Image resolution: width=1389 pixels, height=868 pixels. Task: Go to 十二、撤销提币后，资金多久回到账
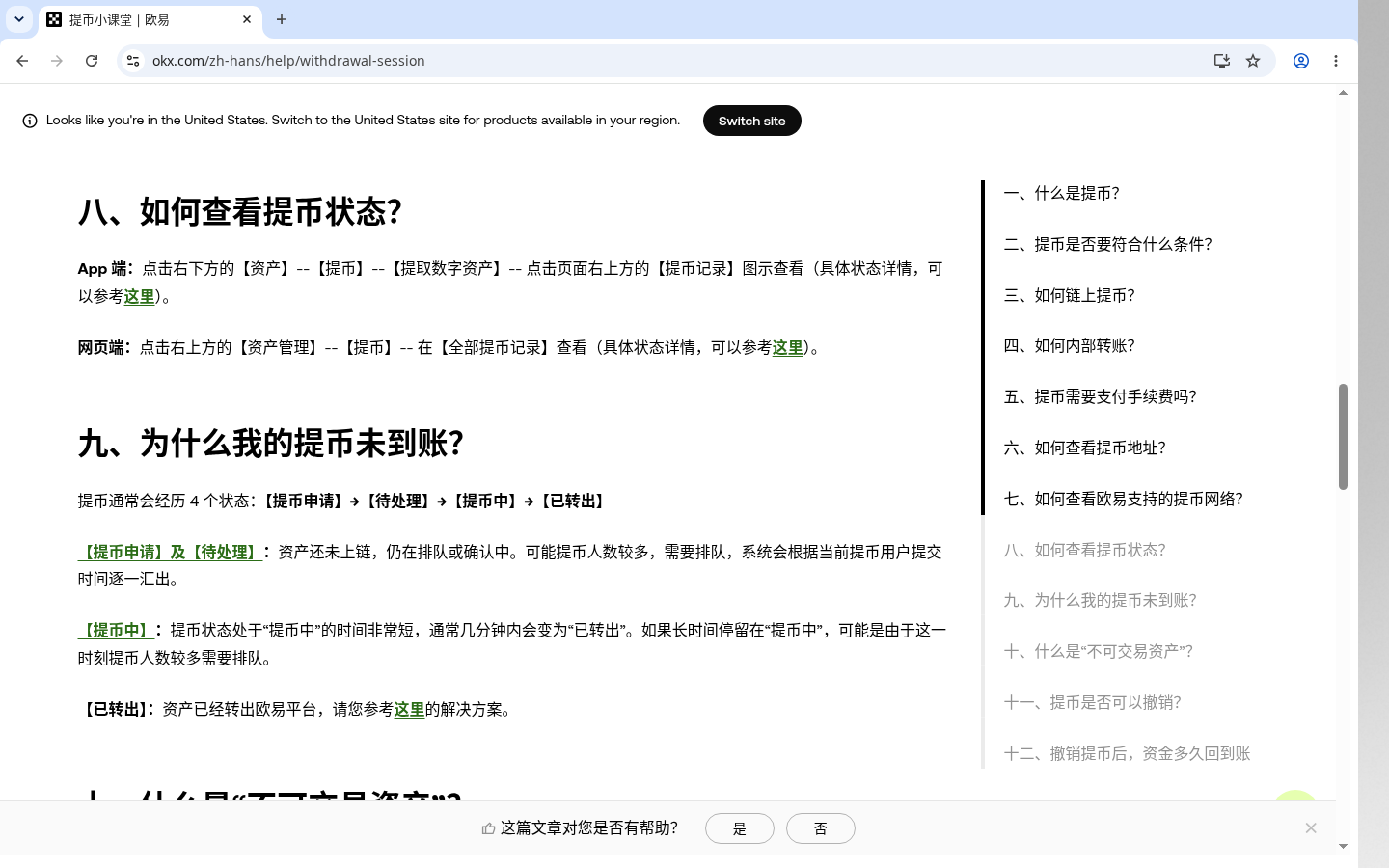(1127, 753)
